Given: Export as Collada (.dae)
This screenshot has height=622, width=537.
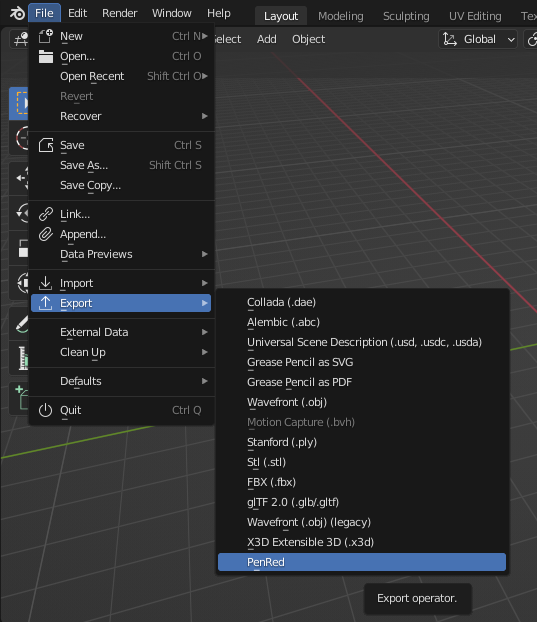Looking at the screenshot, I should [x=362, y=302].
